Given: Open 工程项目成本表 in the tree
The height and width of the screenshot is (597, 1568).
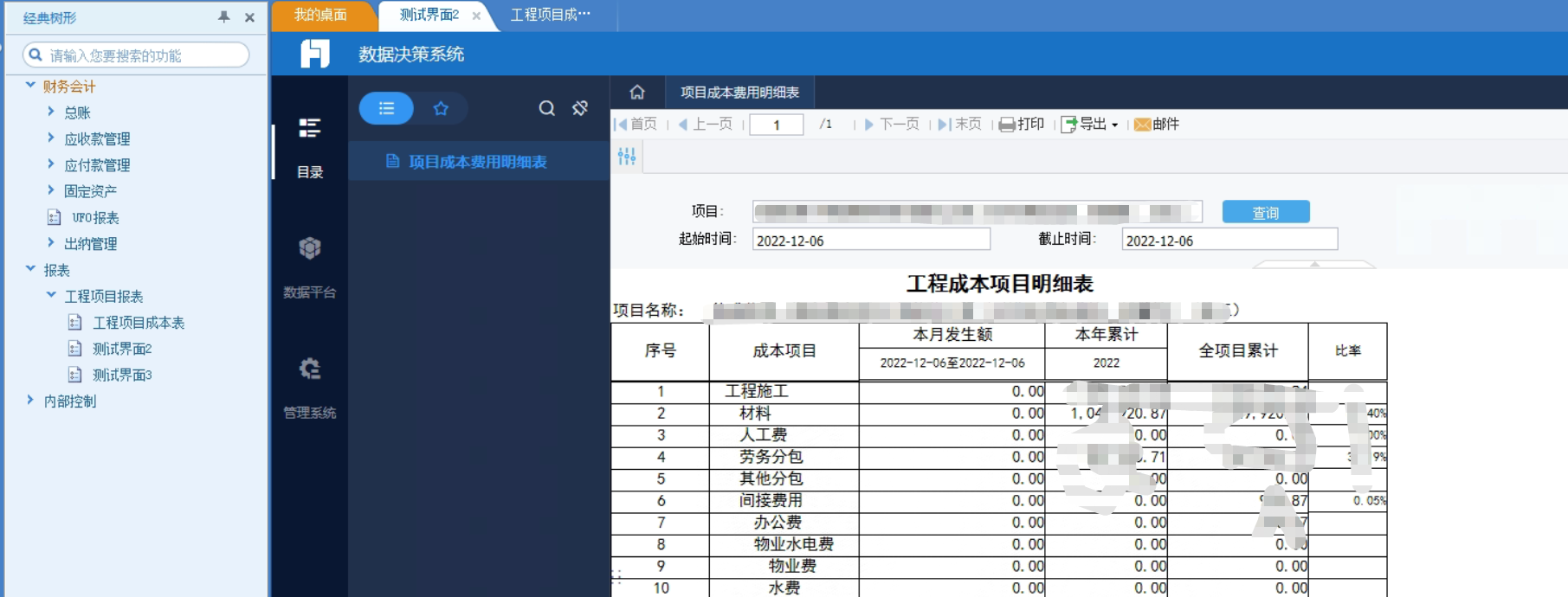Looking at the screenshot, I should pyautogui.click(x=139, y=323).
